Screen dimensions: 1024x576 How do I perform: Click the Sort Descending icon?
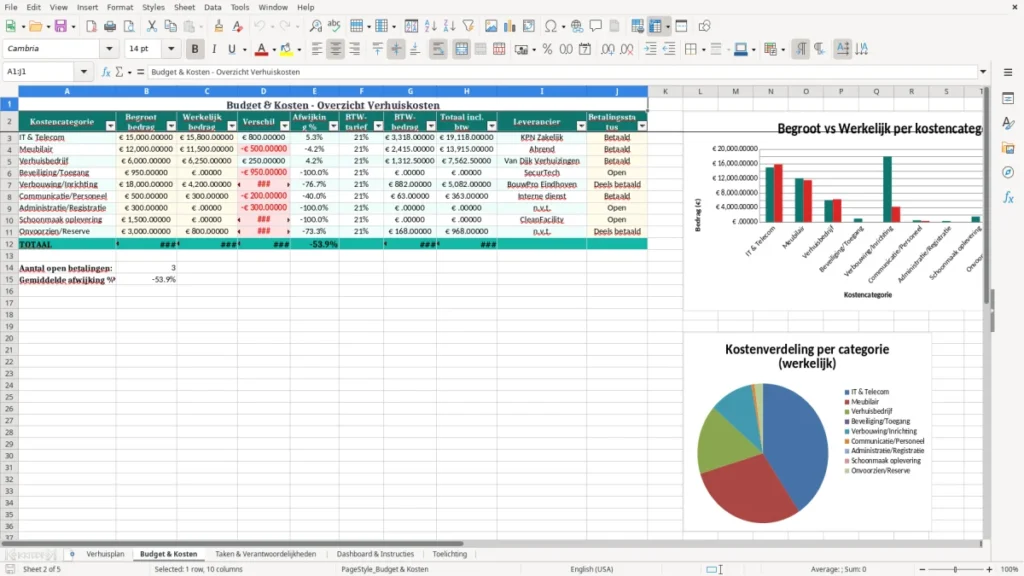pos(449,26)
